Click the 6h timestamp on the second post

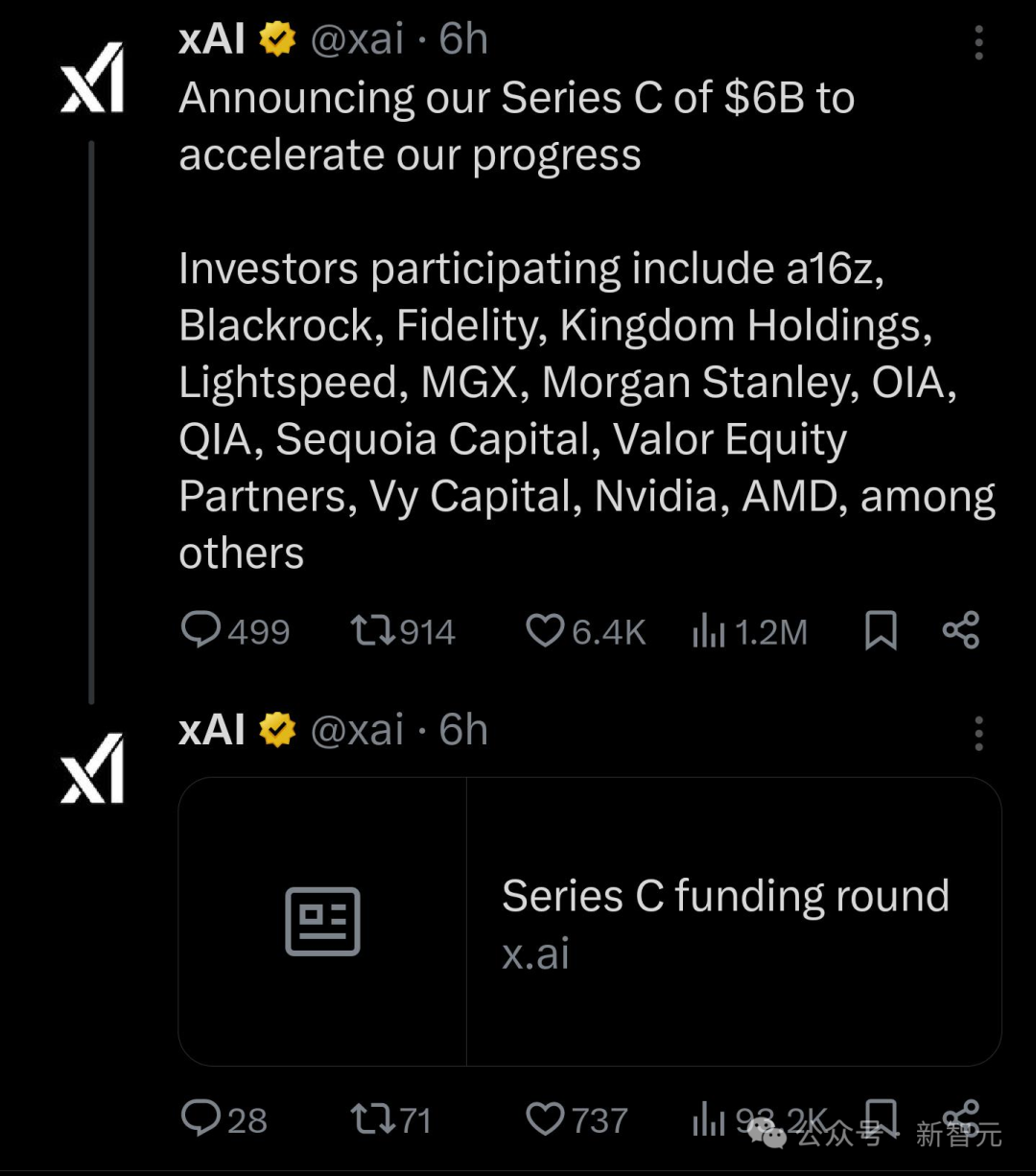point(463,730)
